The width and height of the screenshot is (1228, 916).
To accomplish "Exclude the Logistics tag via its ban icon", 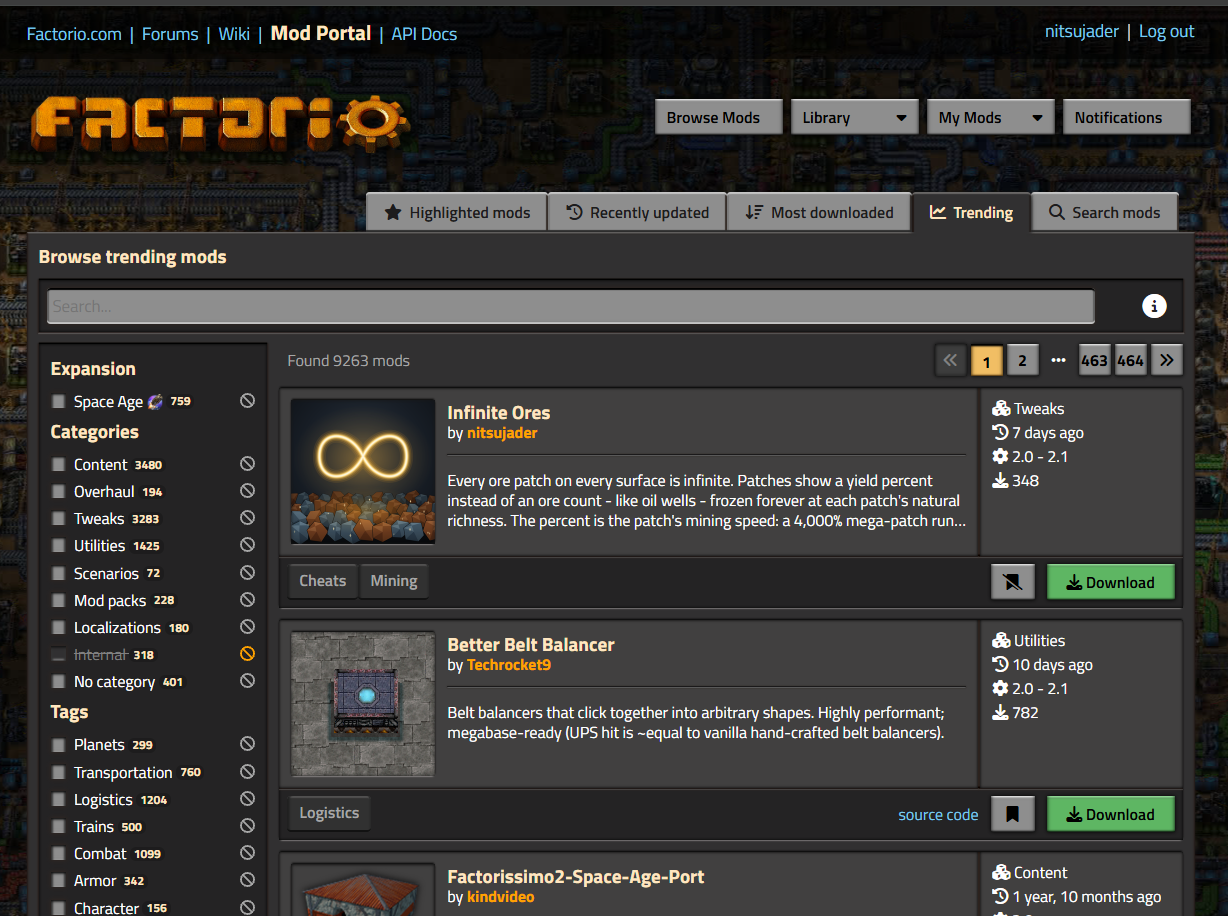I will click(x=247, y=799).
